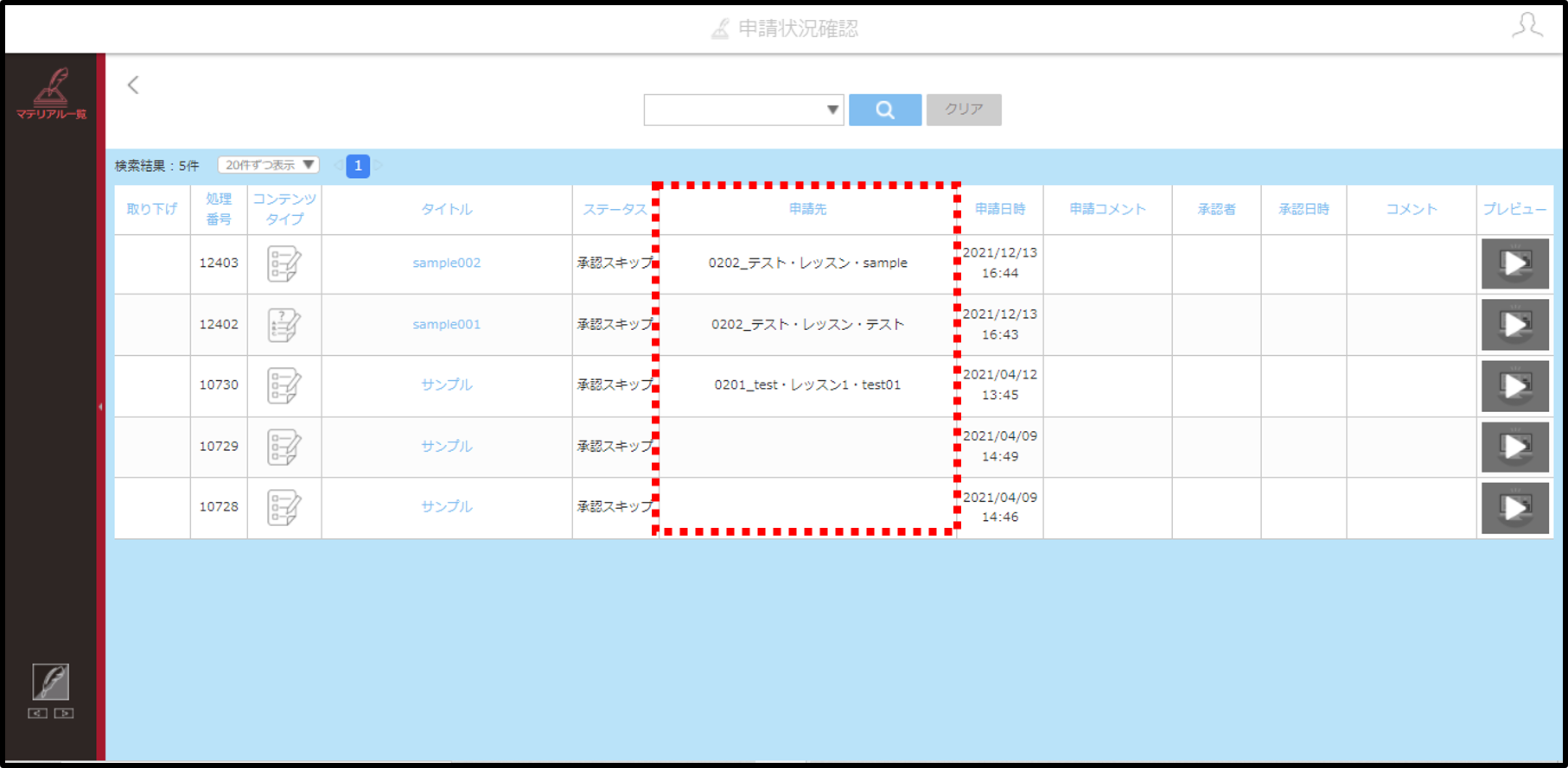Image resolution: width=1568 pixels, height=768 pixels.
Task: Go to previous page arrow in pagination
Action: tap(338, 166)
